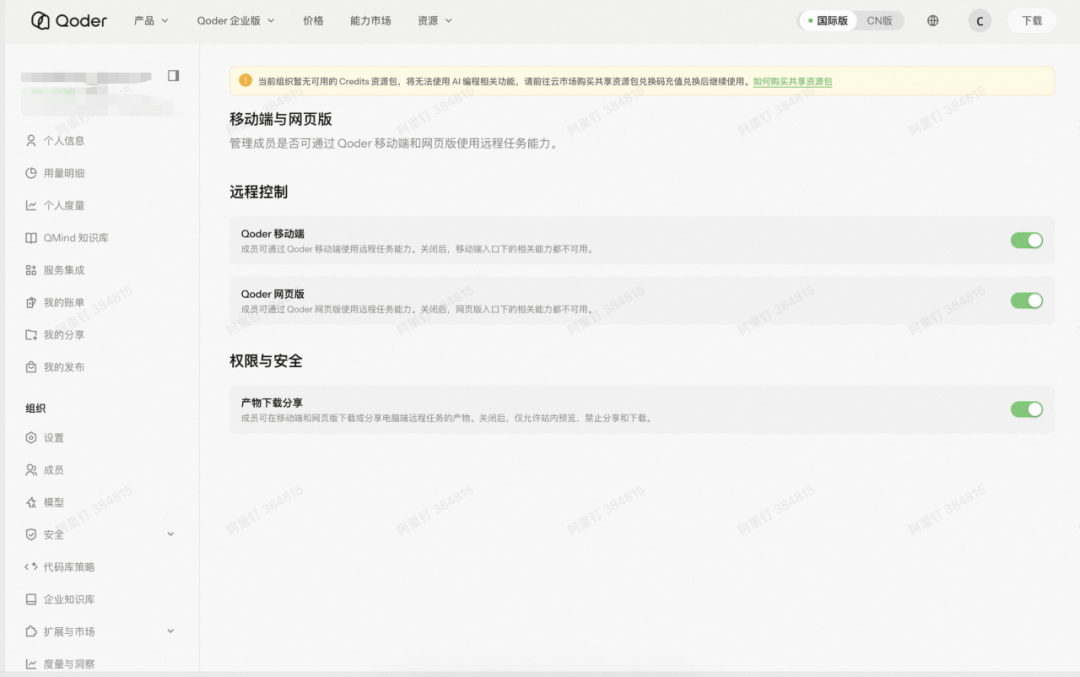Switch to the CN版 version
Viewport: 1080px width, 677px height.
[880, 21]
